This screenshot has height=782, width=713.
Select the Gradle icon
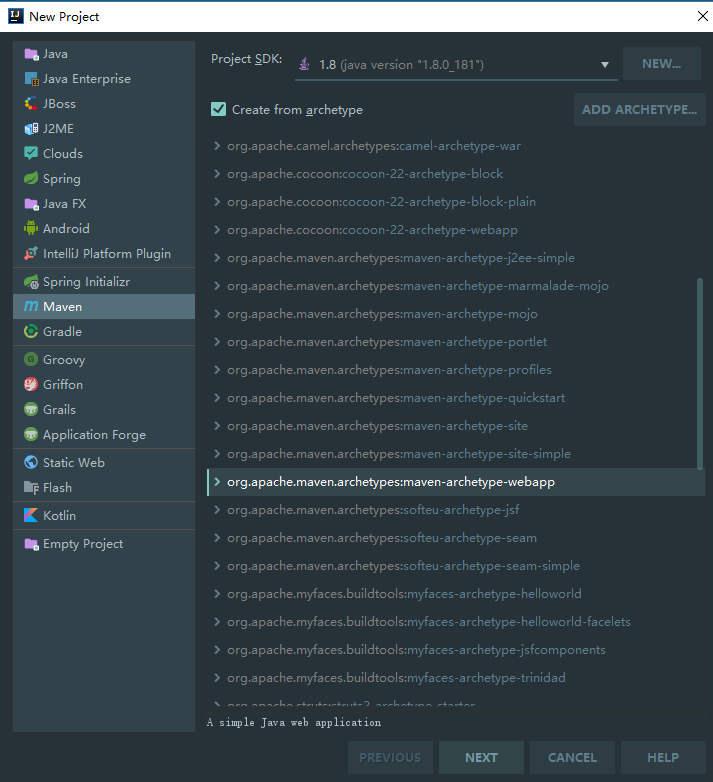point(31,332)
